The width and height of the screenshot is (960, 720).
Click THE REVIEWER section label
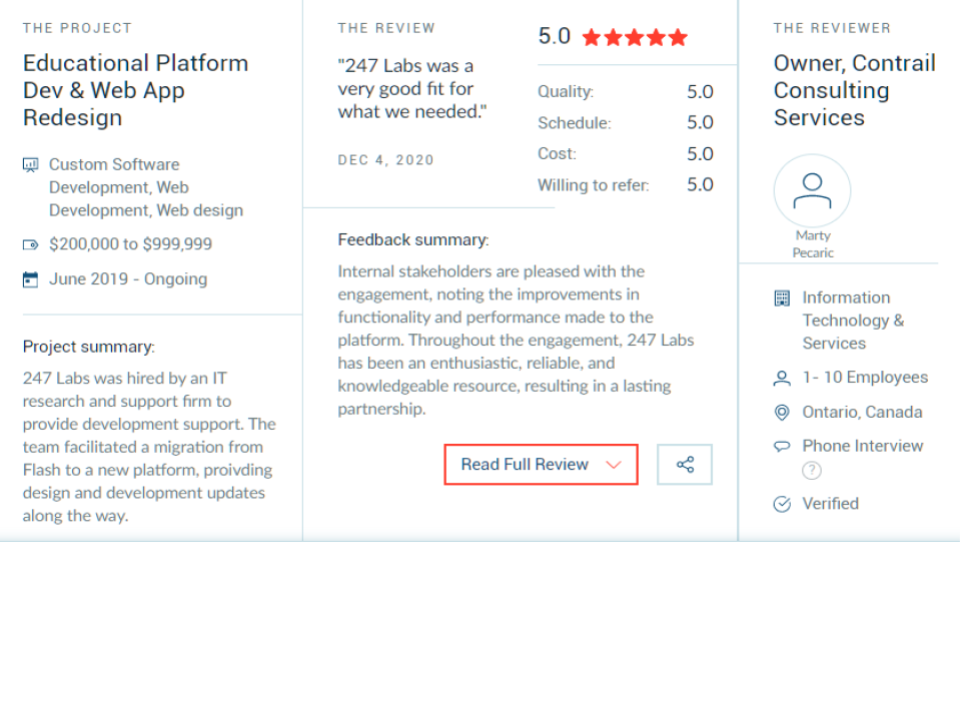832,28
